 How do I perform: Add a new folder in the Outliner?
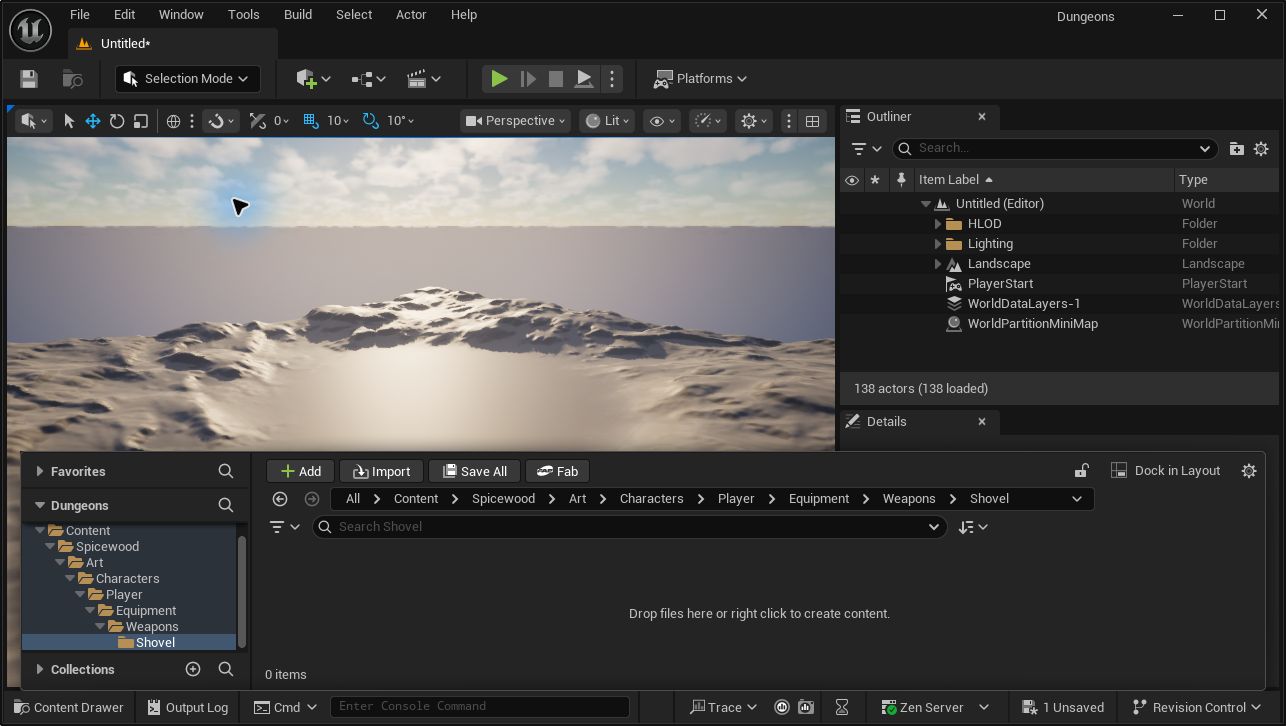click(x=1237, y=148)
